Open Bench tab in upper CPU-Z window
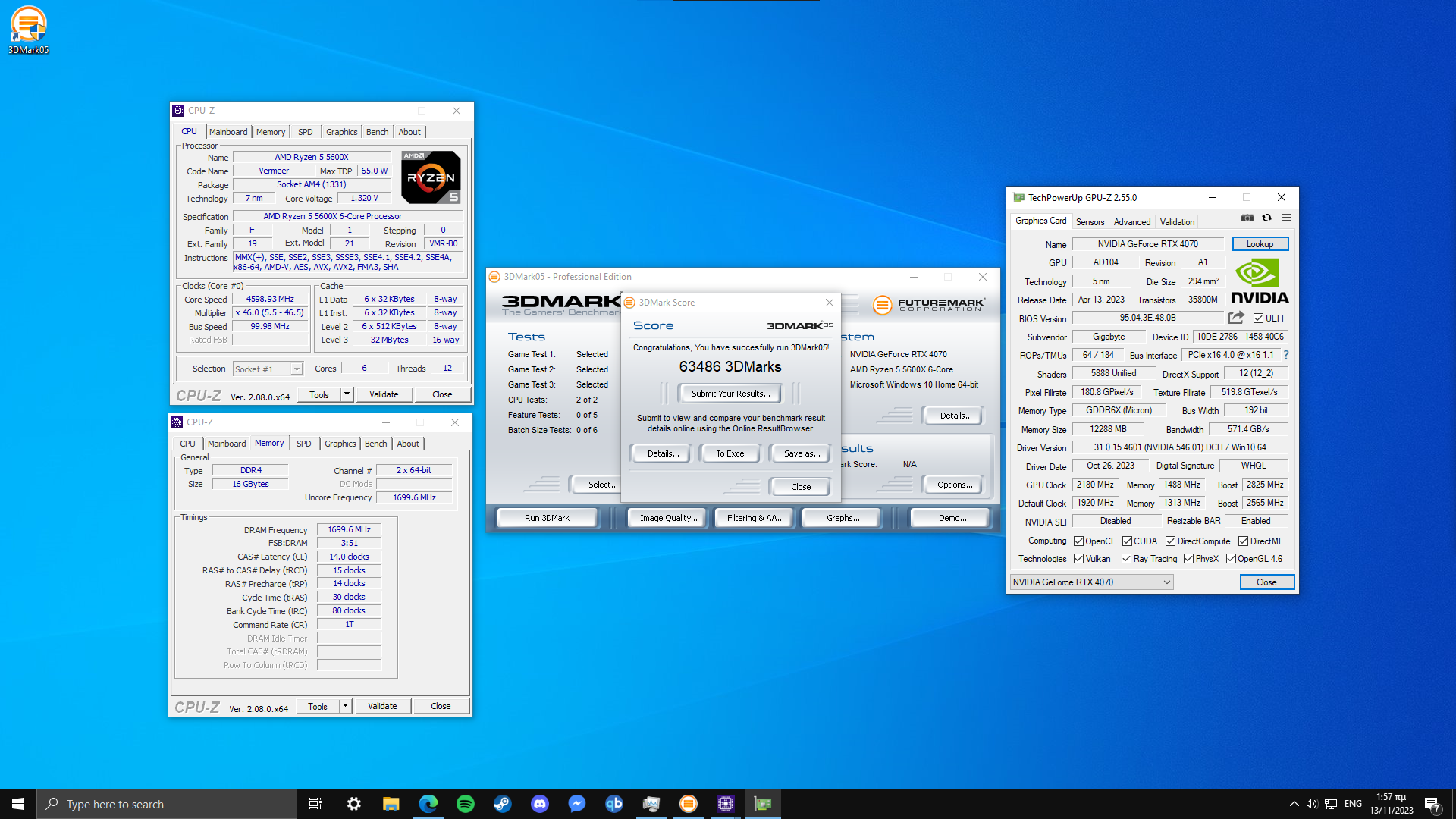Viewport: 1456px width, 819px height. tap(377, 132)
